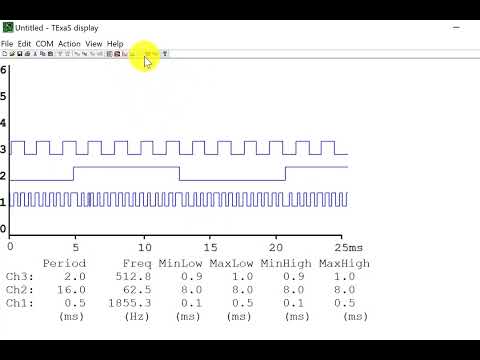
Task: Click the Print toolbar icon
Action: (27, 54)
